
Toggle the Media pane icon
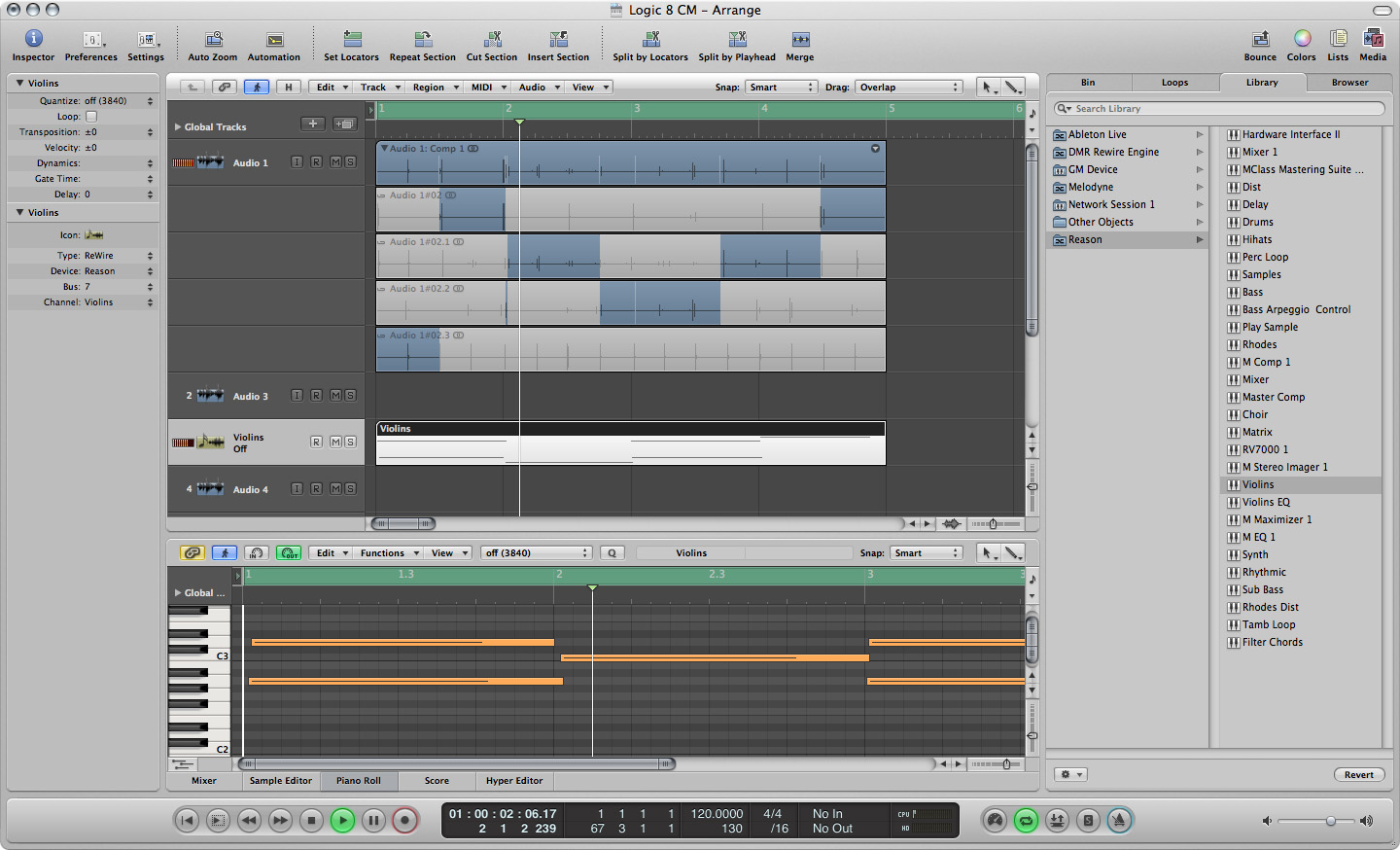1373,39
